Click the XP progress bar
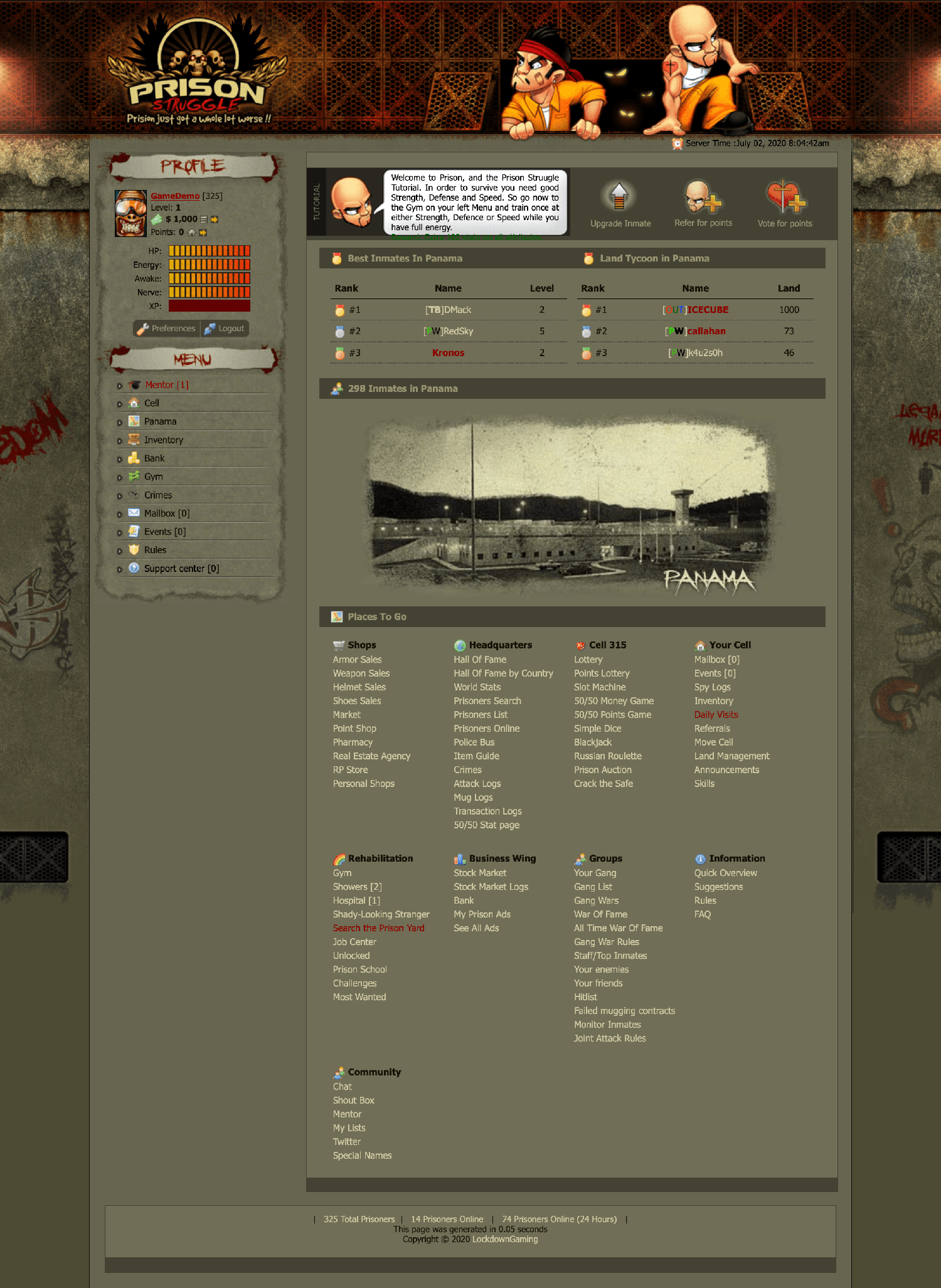Screen dimensions: 941x1288 coord(210,306)
